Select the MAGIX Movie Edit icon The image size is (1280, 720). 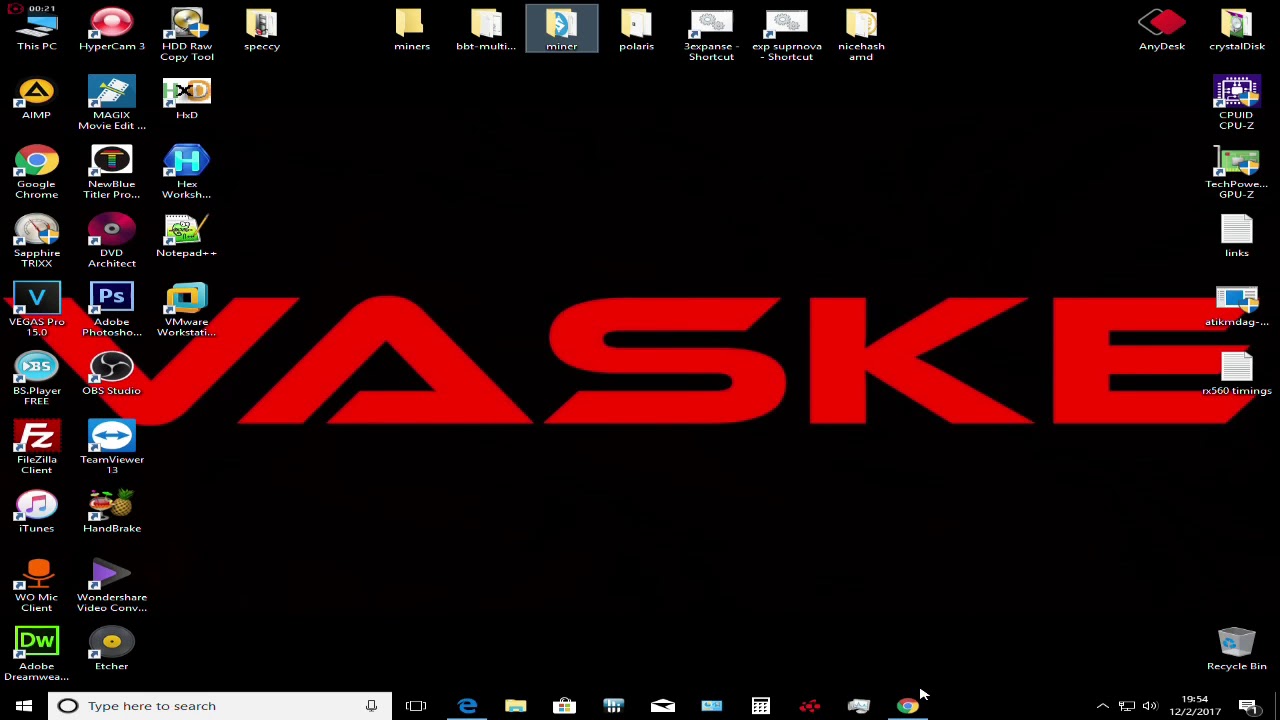coord(111,104)
